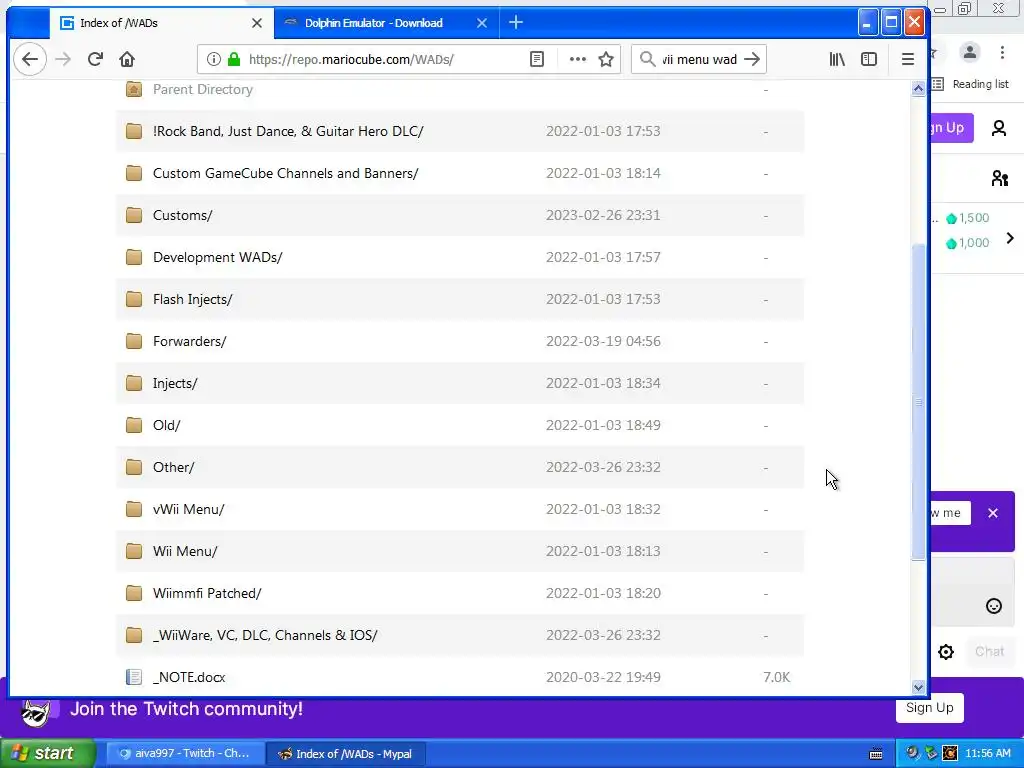This screenshot has width=1024, height=768.
Task: Click the folder icon beside Wii Menu/
Action: [134, 551]
